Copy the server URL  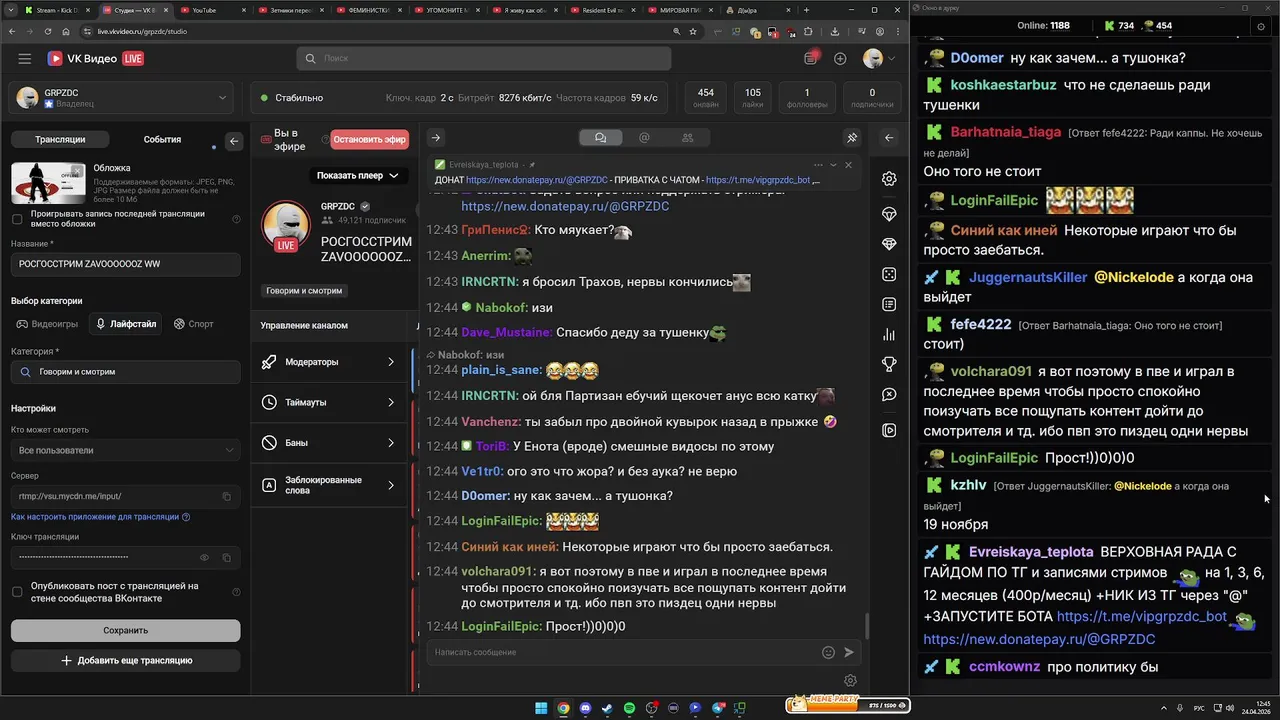[x=227, y=496]
